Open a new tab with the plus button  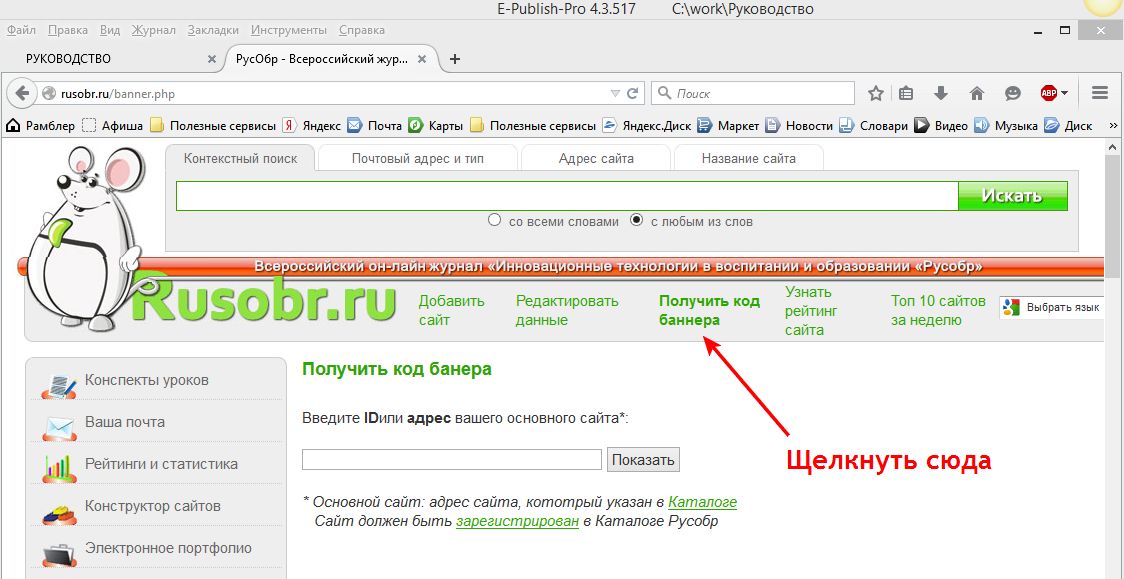pyautogui.click(x=455, y=59)
